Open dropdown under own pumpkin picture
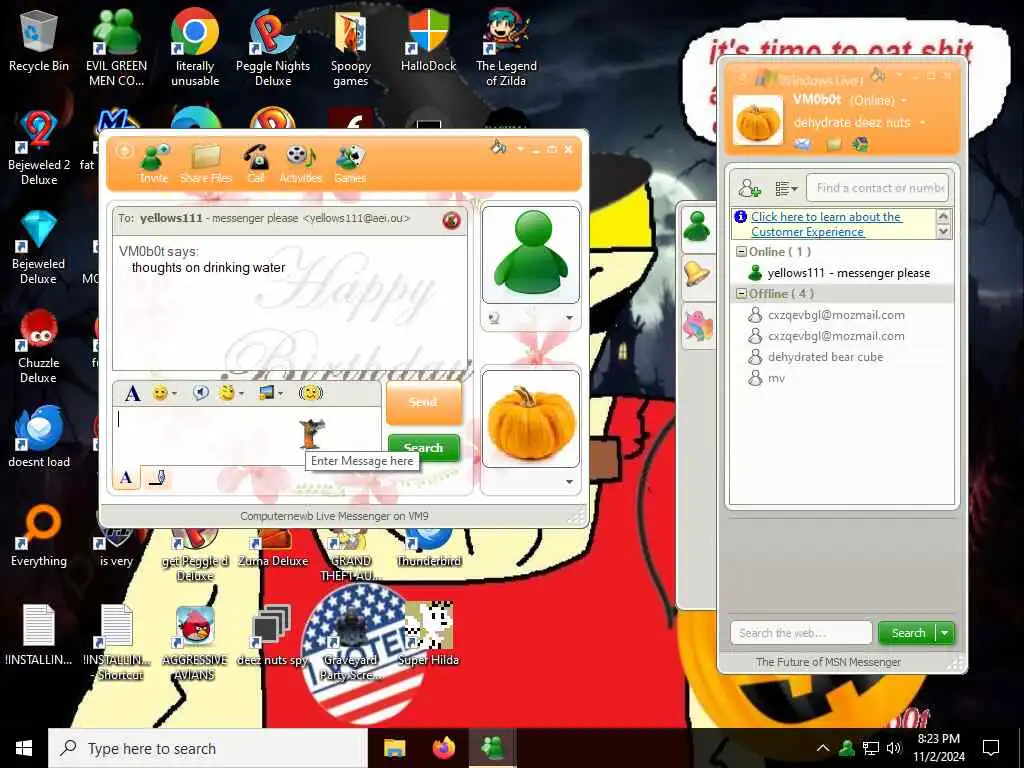Screen dimensions: 1024x768 (x=569, y=482)
